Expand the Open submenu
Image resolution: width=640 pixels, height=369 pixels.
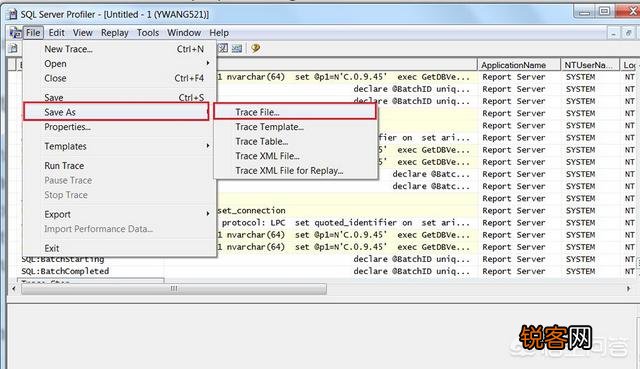coord(119,64)
